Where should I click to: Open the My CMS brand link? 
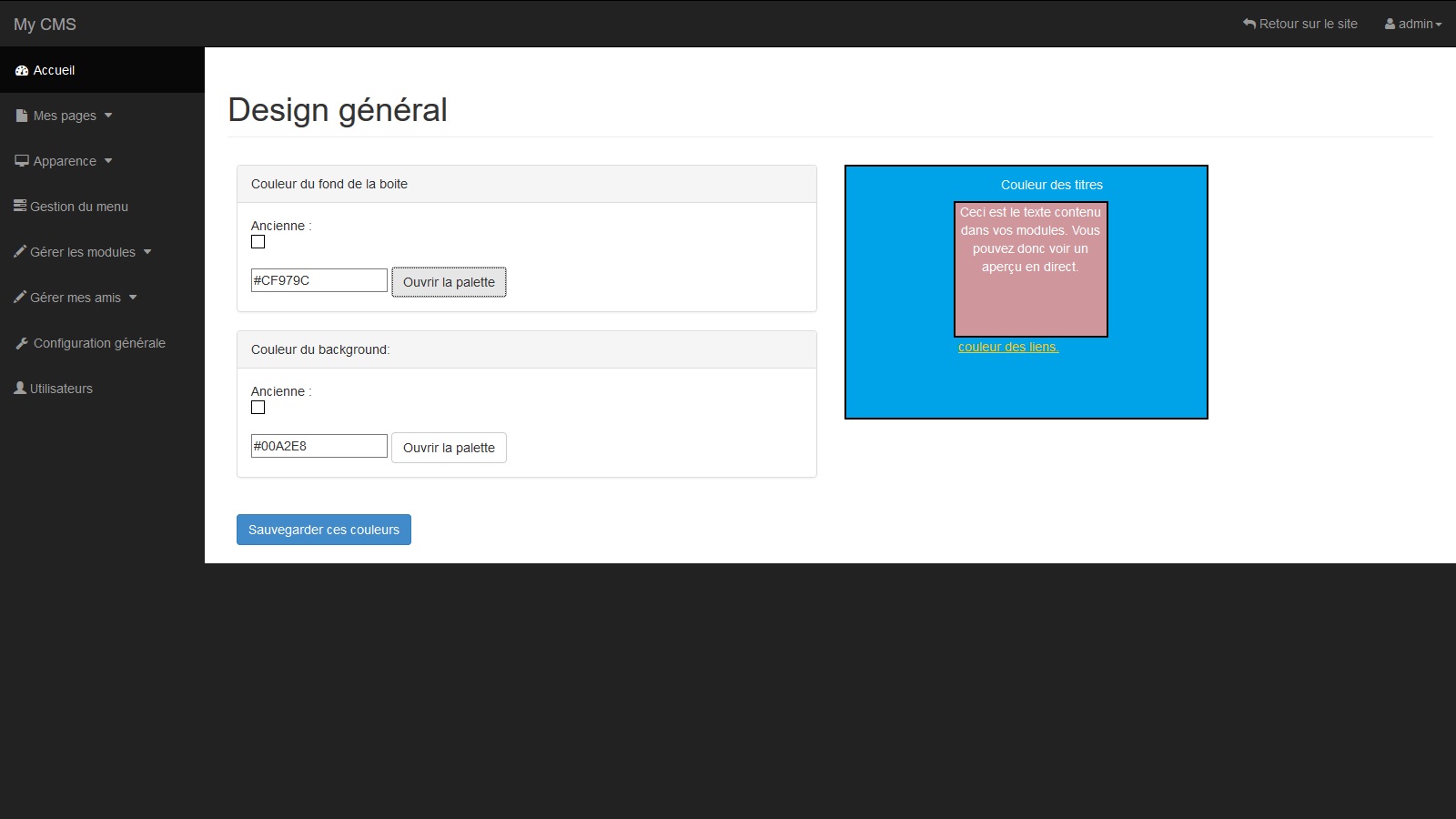click(x=45, y=25)
